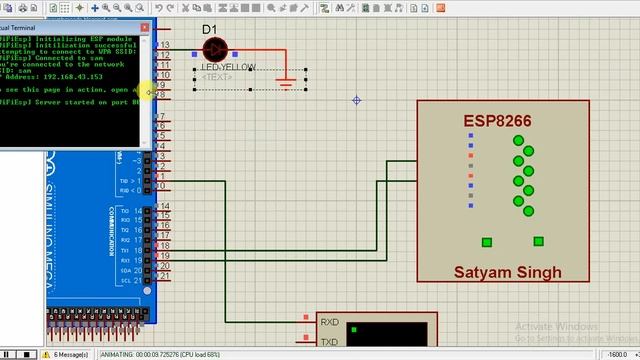The image size is (640, 360).
Task: Click the Netlist to ARES orange icon
Action: click(x=440, y=8)
